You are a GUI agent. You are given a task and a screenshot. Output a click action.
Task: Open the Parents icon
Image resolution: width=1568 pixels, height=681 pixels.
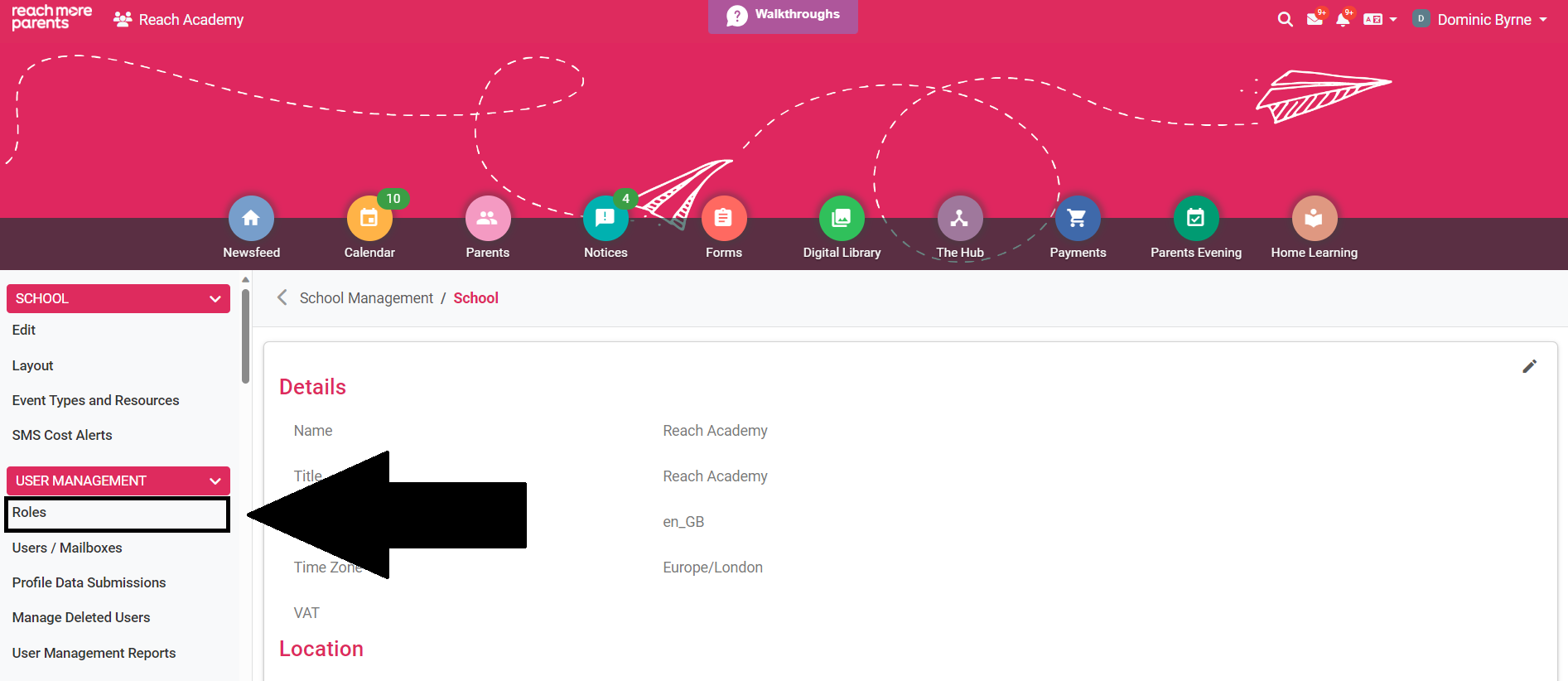click(x=488, y=218)
